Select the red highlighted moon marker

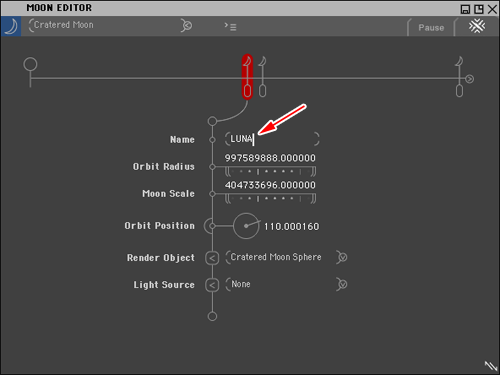(247, 77)
